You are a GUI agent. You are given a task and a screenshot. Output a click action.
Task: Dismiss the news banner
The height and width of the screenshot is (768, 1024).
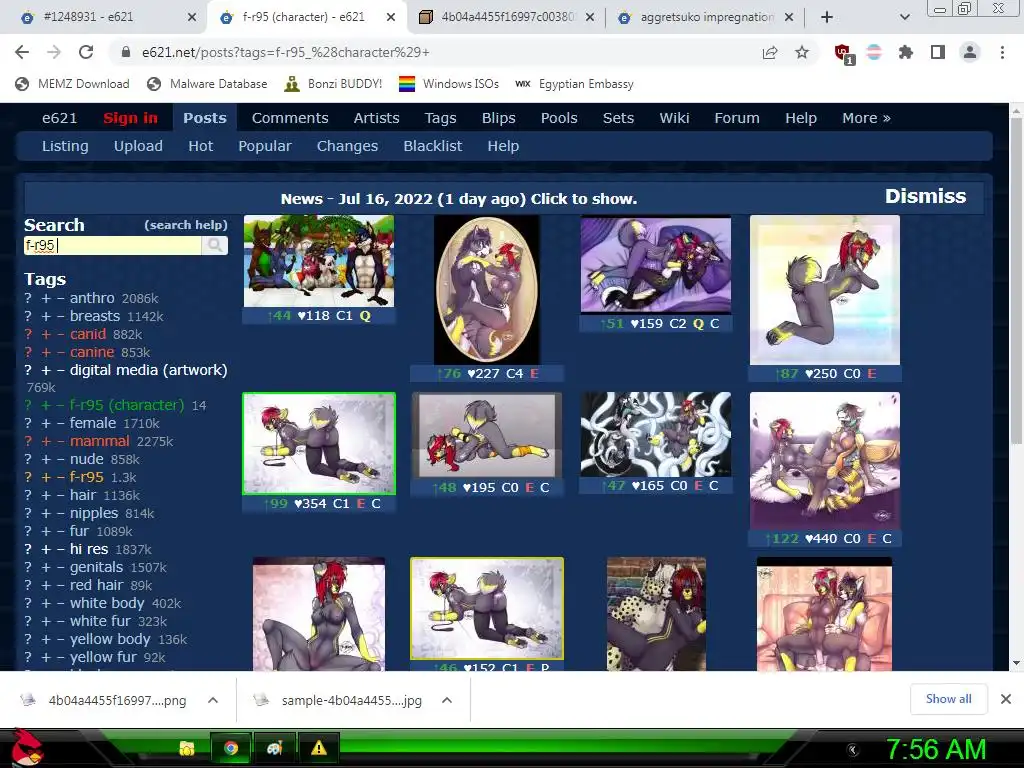point(925,197)
